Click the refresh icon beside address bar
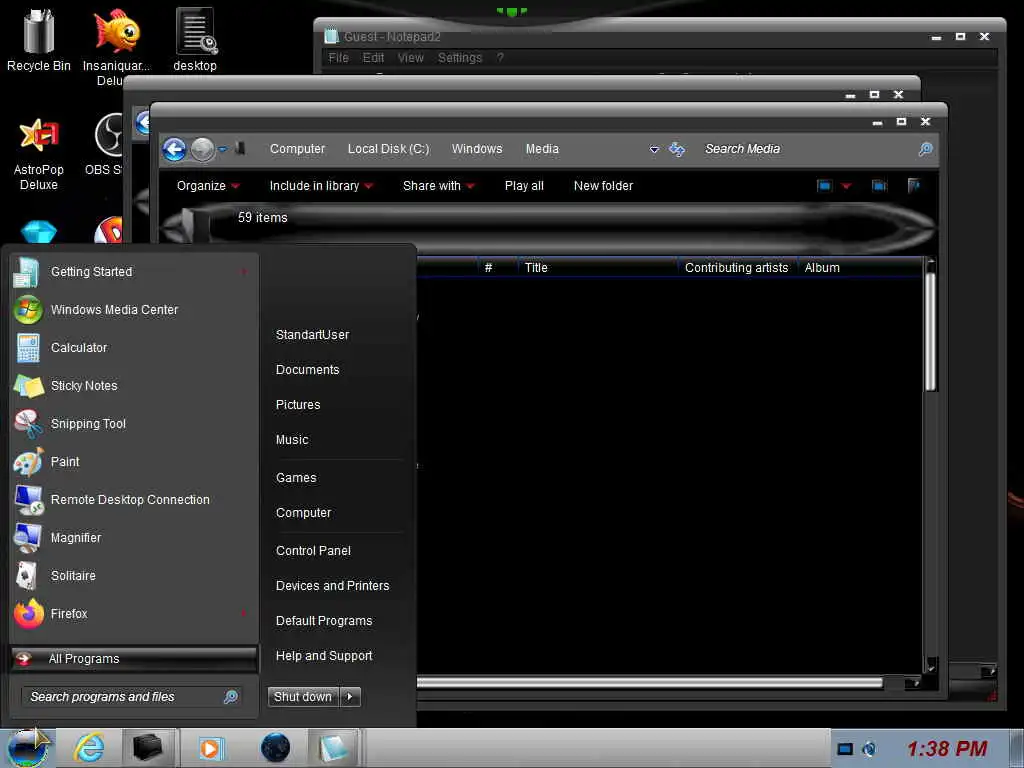This screenshot has height=768, width=1024. (677, 150)
